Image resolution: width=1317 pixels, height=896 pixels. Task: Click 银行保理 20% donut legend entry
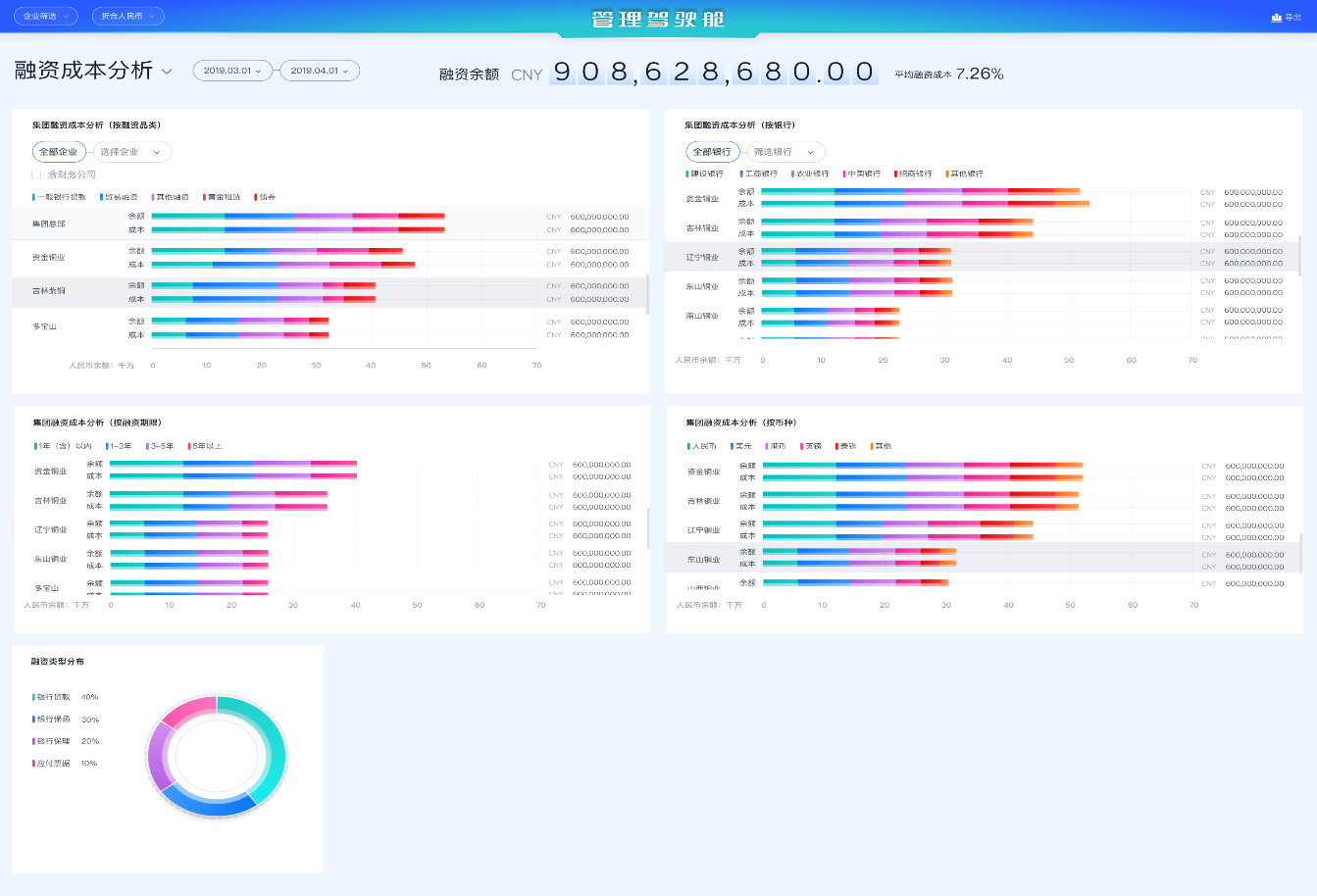65,741
